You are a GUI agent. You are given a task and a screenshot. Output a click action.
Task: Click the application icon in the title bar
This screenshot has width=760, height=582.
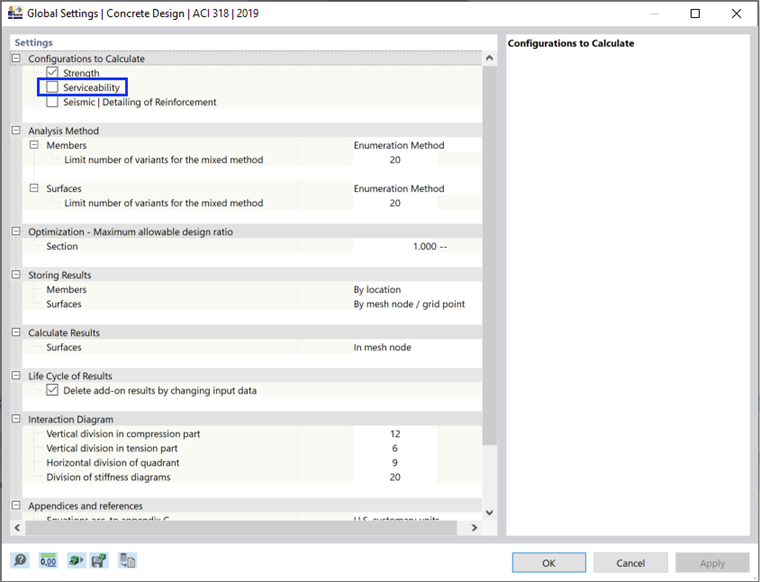click(15, 13)
